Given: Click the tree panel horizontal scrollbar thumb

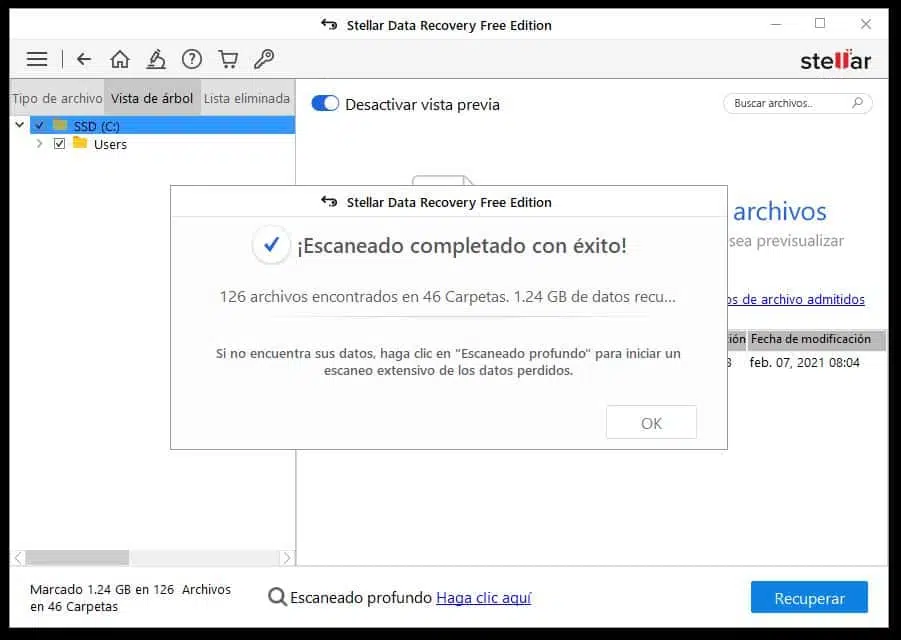Looking at the screenshot, I should pos(77,557).
